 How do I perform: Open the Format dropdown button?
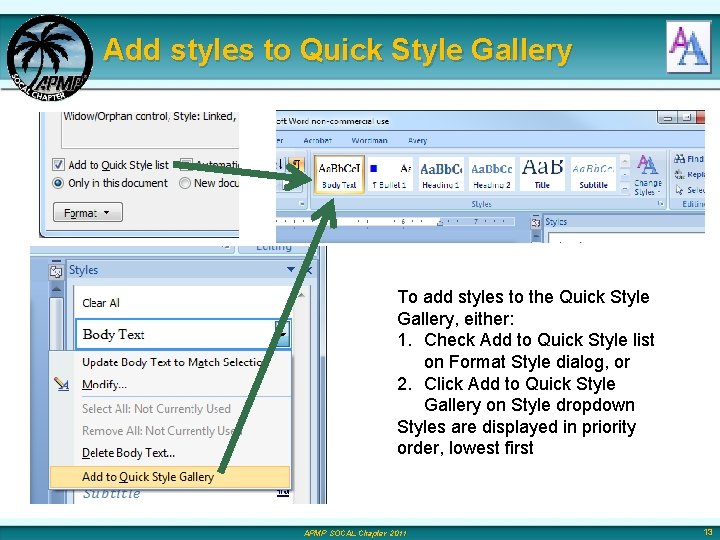click(88, 212)
